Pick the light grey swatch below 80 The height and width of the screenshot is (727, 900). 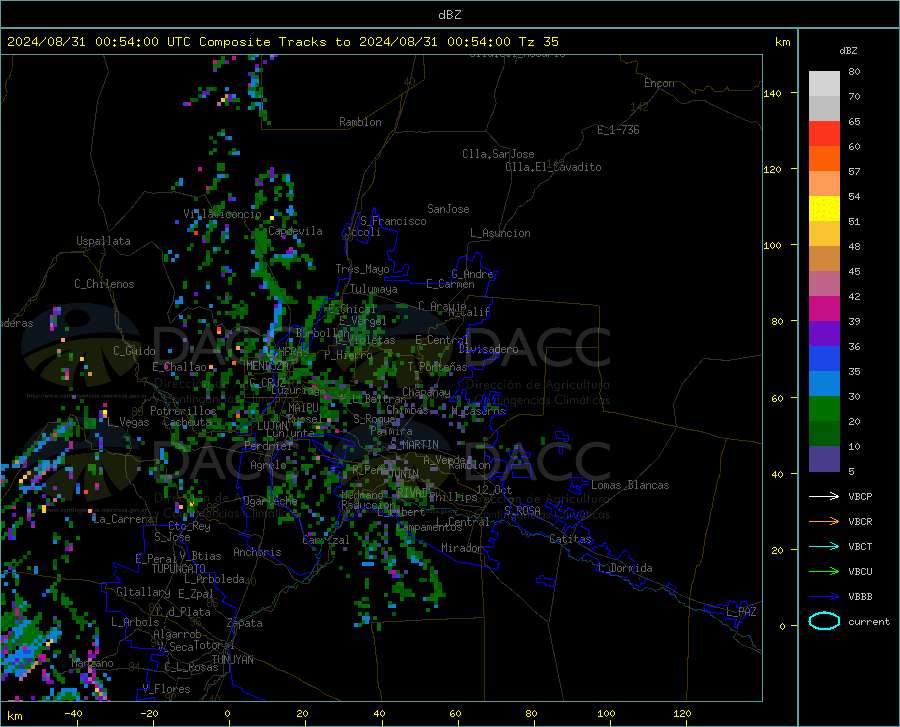tap(824, 84)
